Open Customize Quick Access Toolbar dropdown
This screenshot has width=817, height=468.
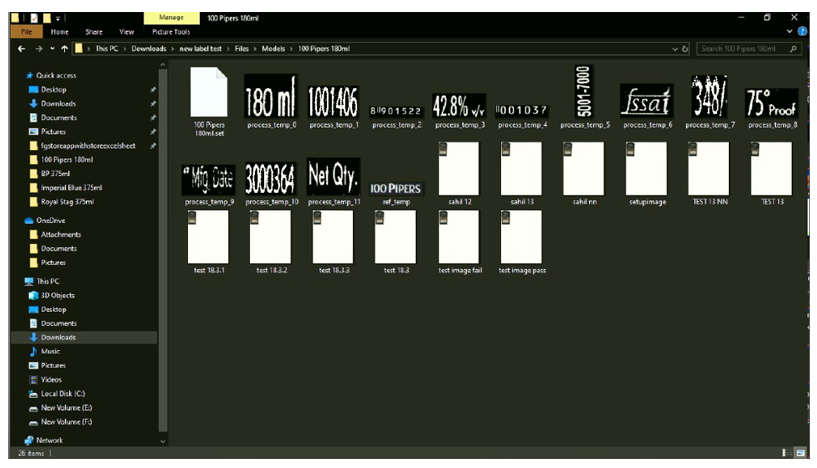pyautogui.click(x=56, y=18)
